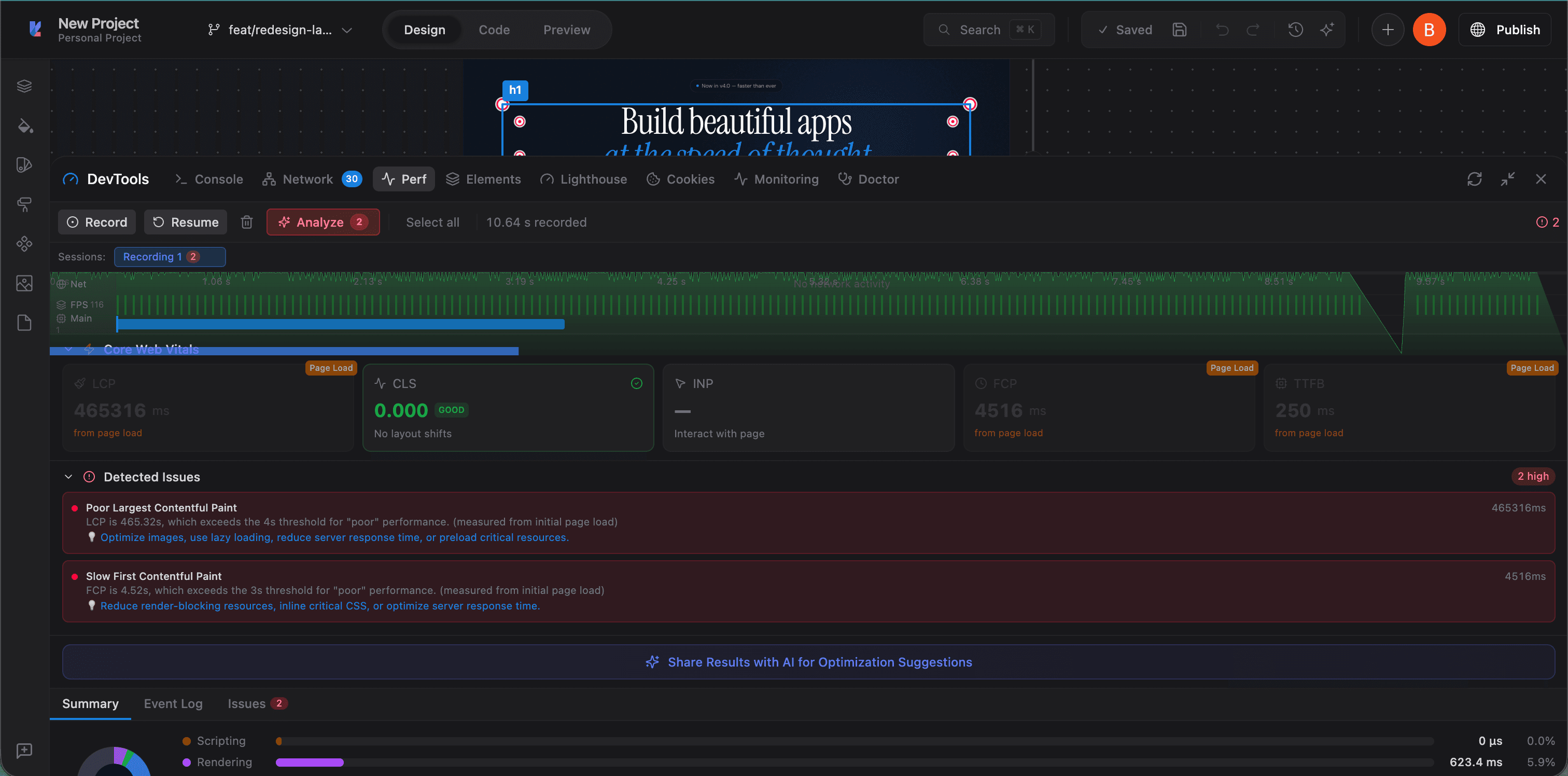Open the Event Log tab

coord(173,703)
